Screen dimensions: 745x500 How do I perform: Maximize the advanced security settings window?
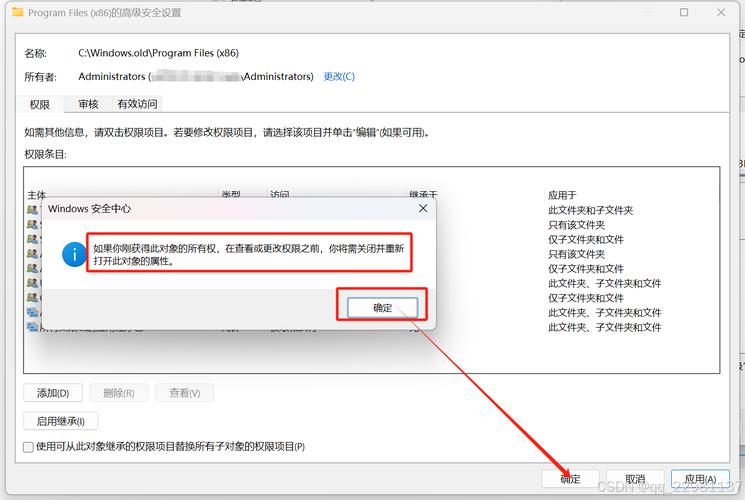684,12
